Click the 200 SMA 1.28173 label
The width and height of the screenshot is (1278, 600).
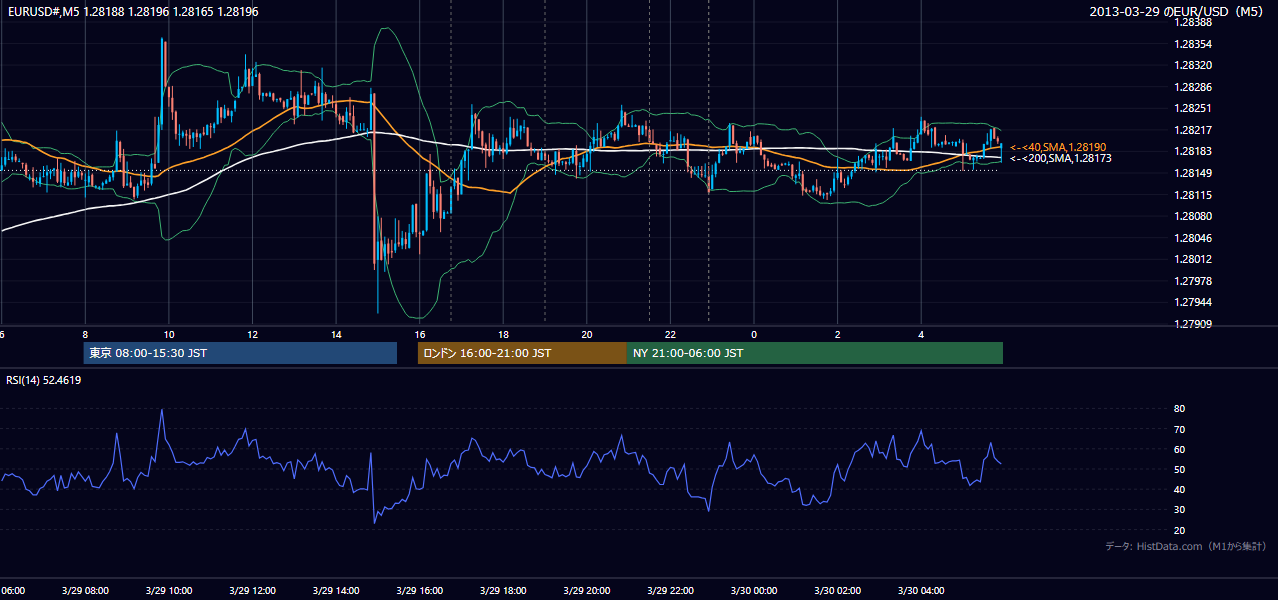click(x=1060, y=158)
